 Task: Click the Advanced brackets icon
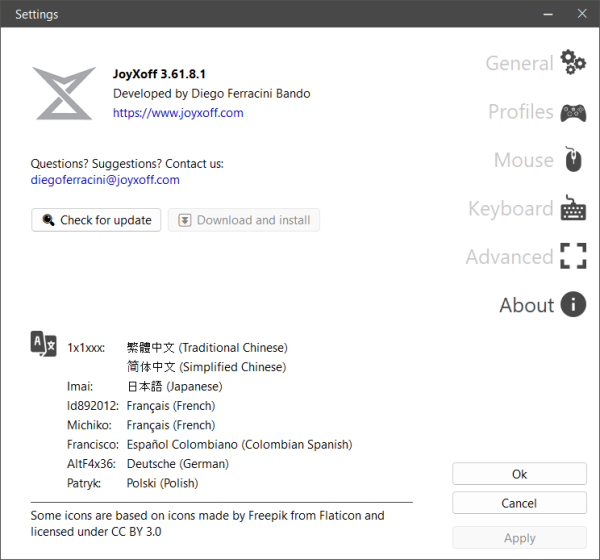(x=573, y=256)
